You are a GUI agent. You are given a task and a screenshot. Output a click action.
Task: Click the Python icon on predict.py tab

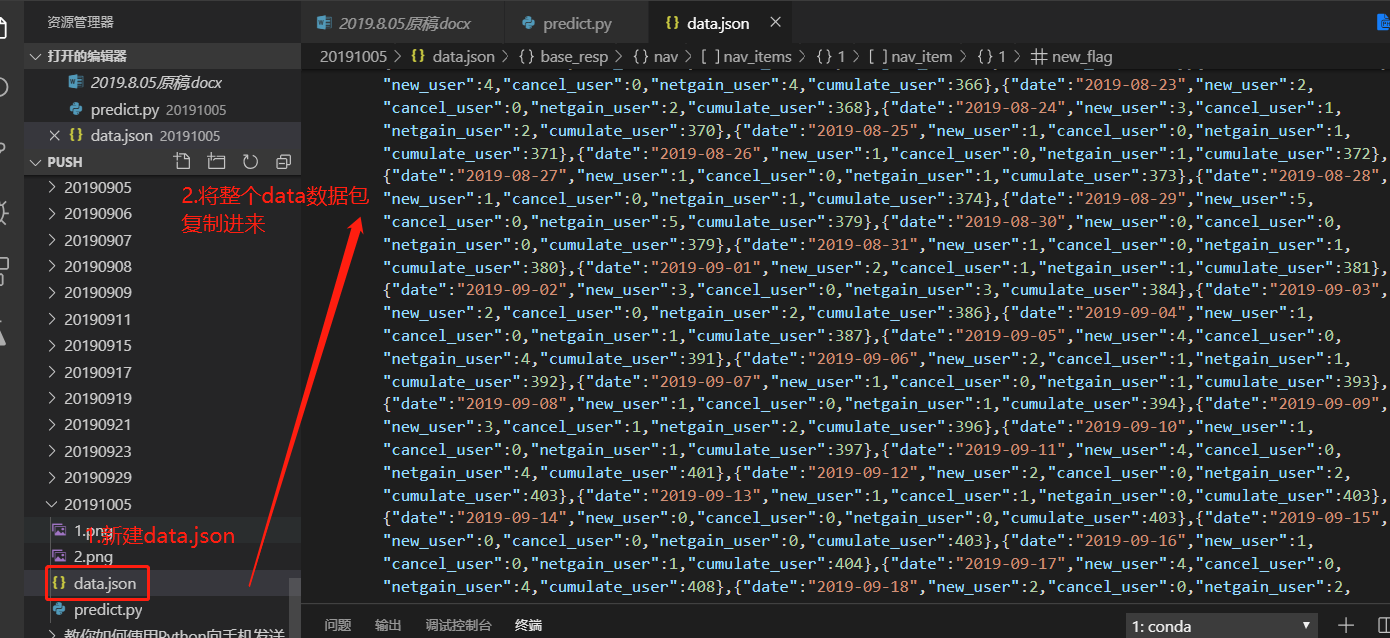528,23
